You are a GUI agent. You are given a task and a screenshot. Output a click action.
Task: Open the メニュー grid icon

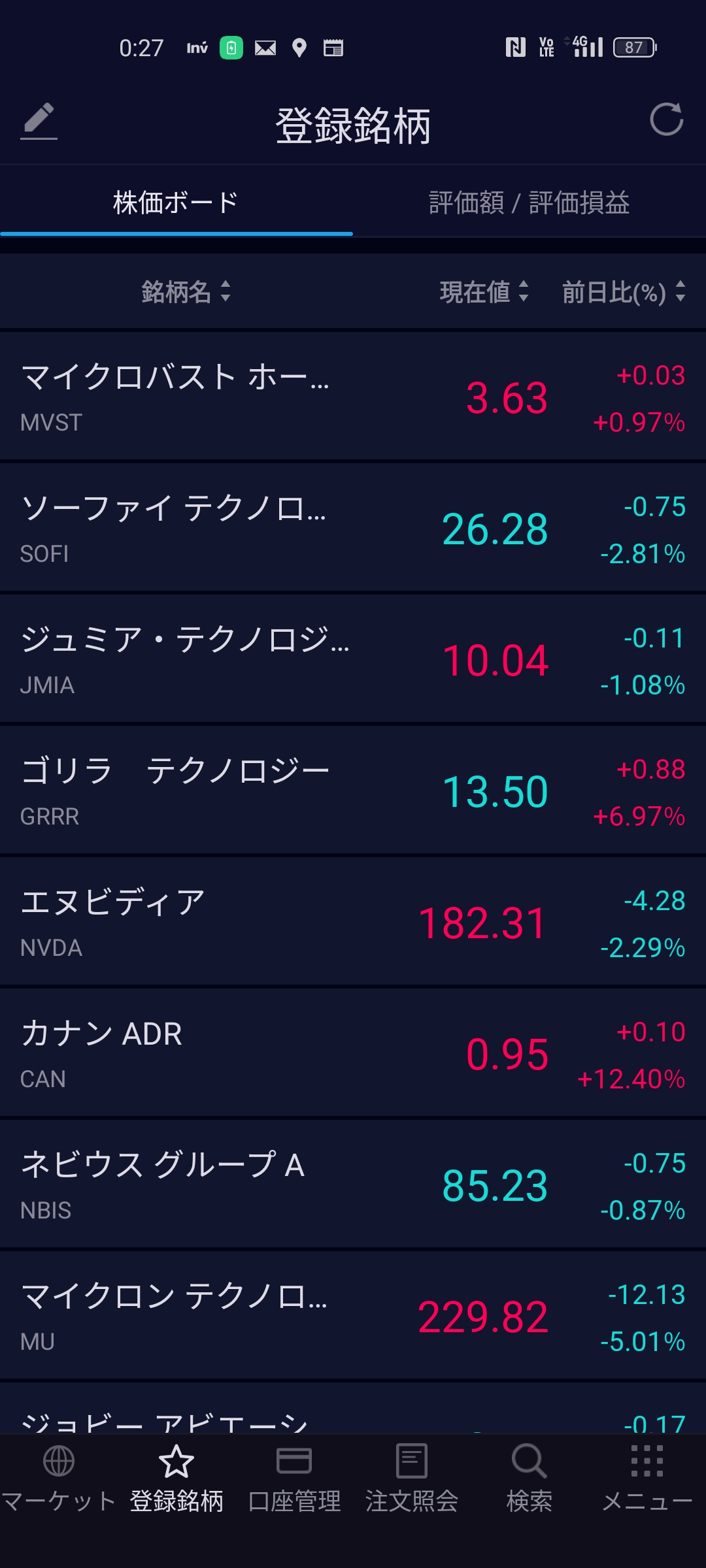[x=647, y=1461]
